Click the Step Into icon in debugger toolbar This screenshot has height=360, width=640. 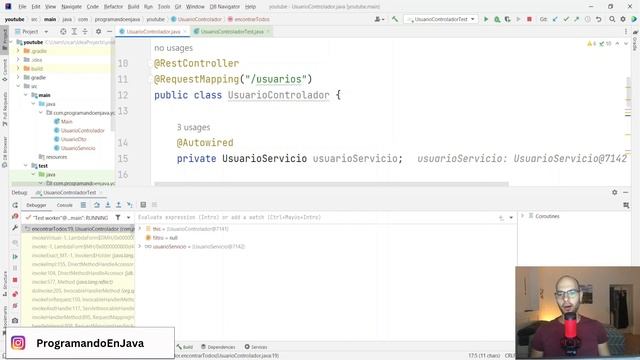(x=108, y=205)
